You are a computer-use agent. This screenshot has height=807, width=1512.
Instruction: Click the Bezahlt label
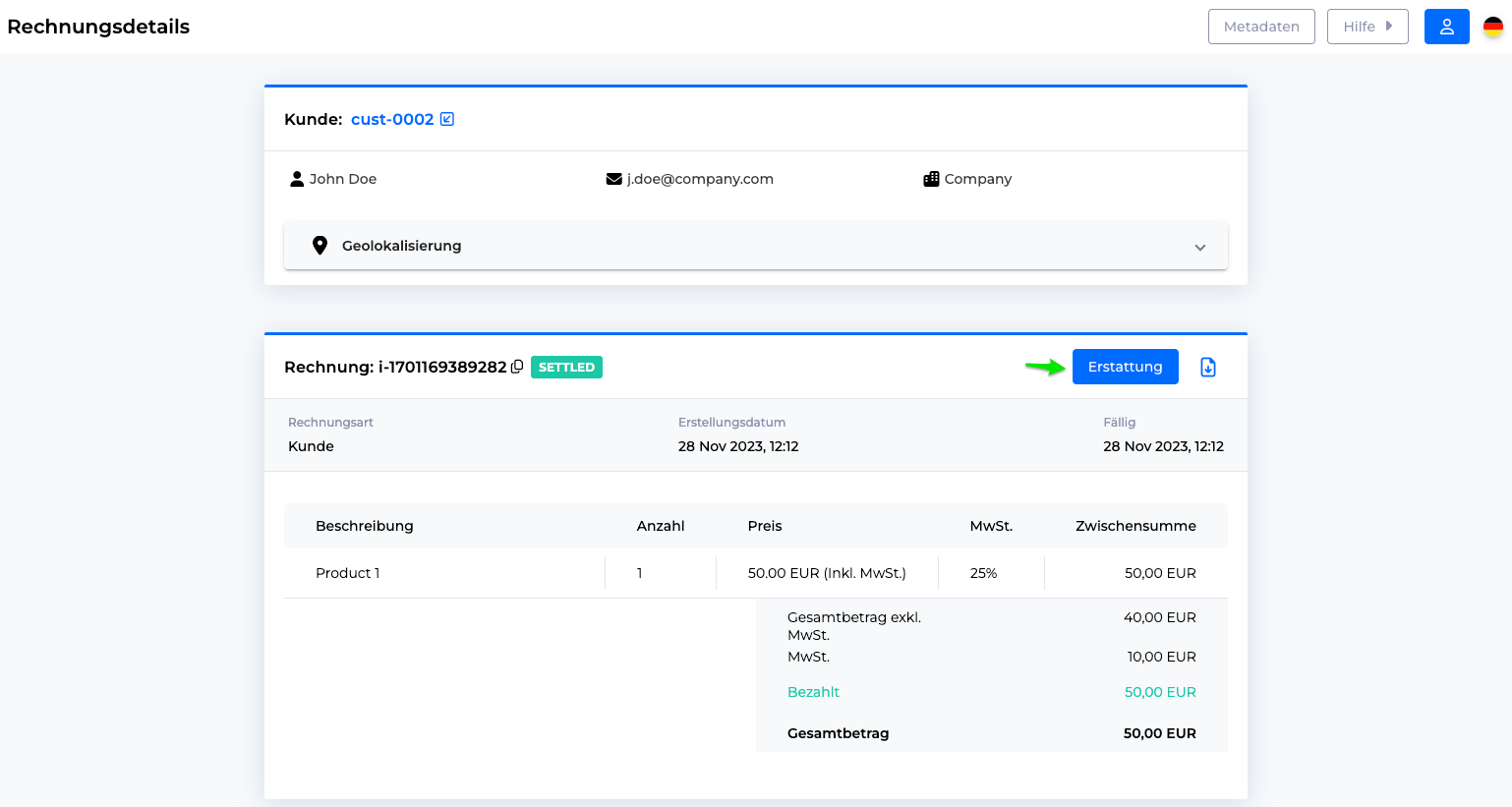(x=813, y=692)
